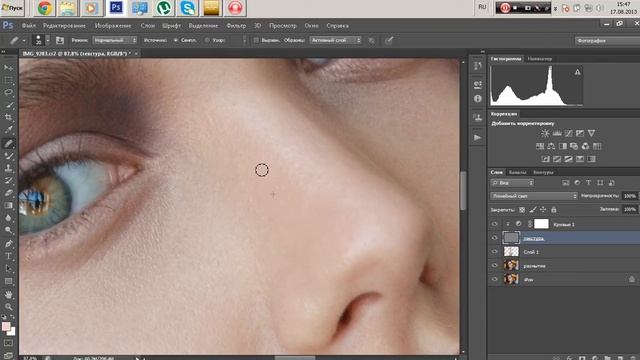Select the Rectangle shape tool

coord(8,282)
